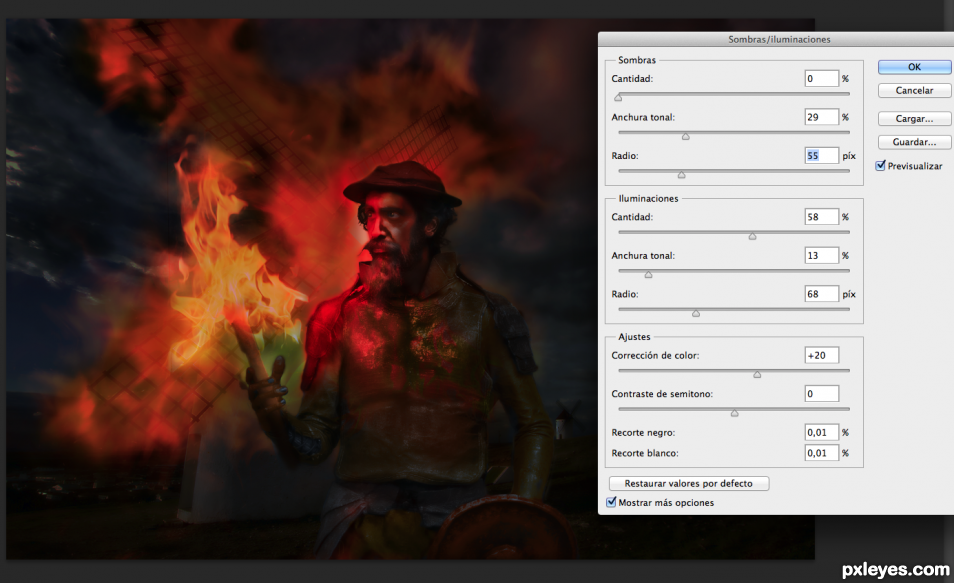
Task: Click the Sombras Cantidad value field
Action: [x=821, y=79]
